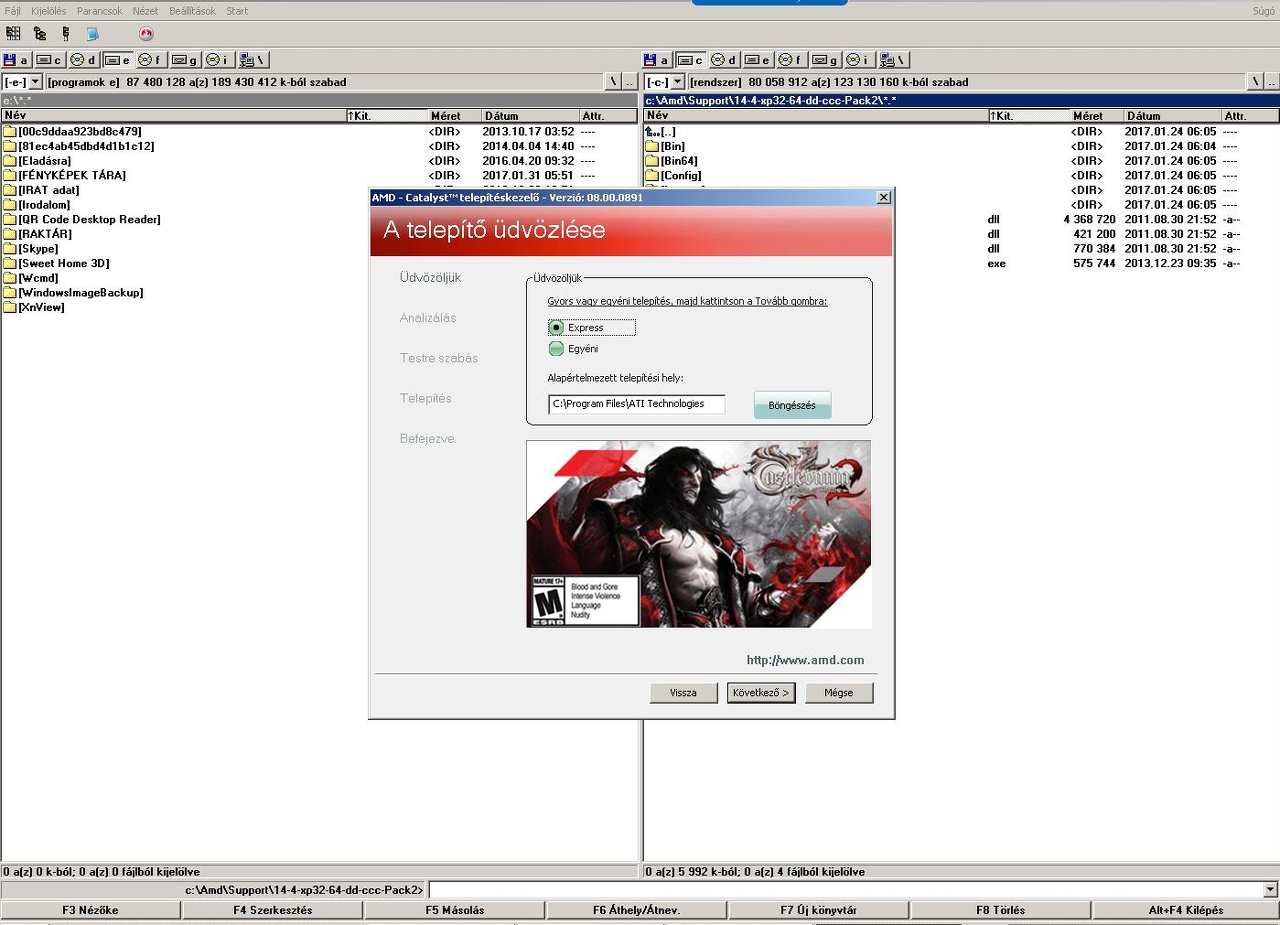Click the directory tree icon in the toolbar
Image resolution: width=1280 pixels, height=925 pixels.
[x=40, y=34]
